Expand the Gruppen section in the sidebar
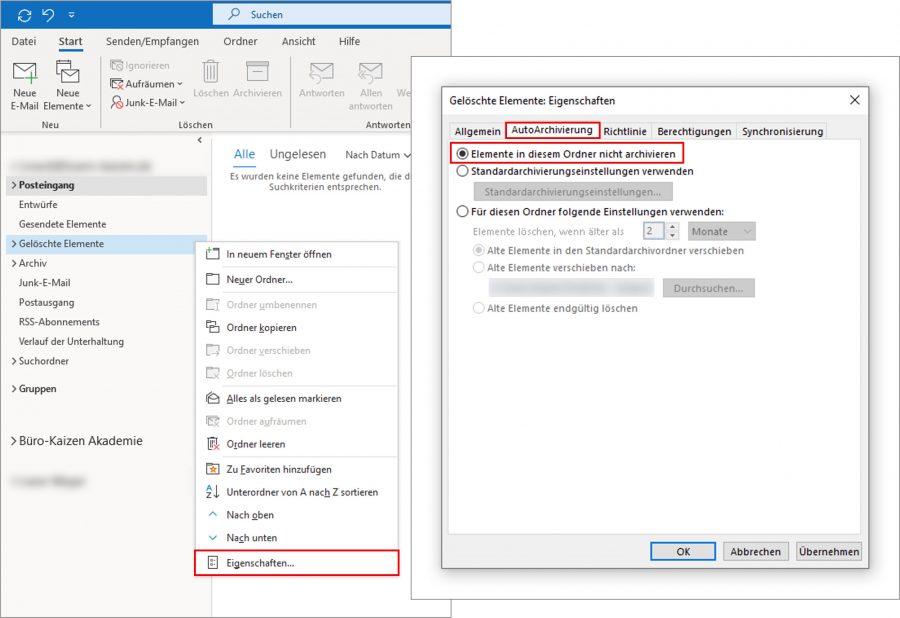Viewport: 900px width, 618px height. pos(12,389)
